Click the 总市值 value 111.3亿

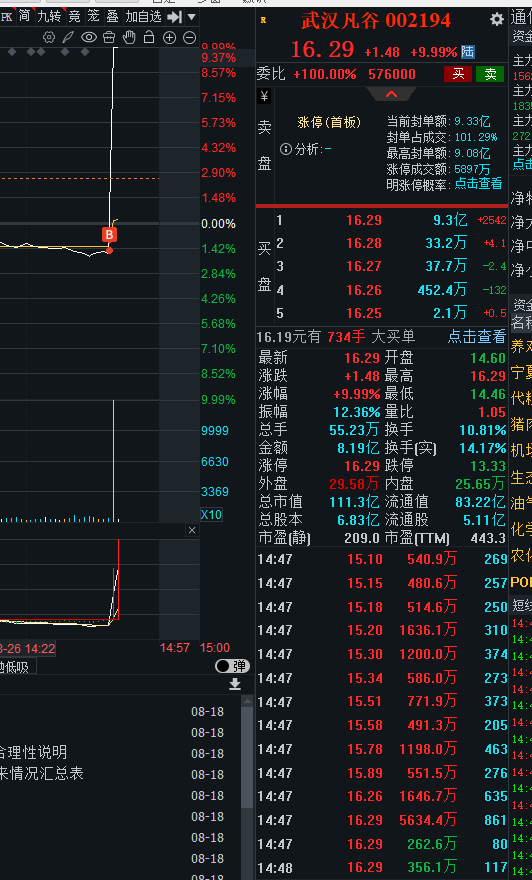click(x=354, y=502)
